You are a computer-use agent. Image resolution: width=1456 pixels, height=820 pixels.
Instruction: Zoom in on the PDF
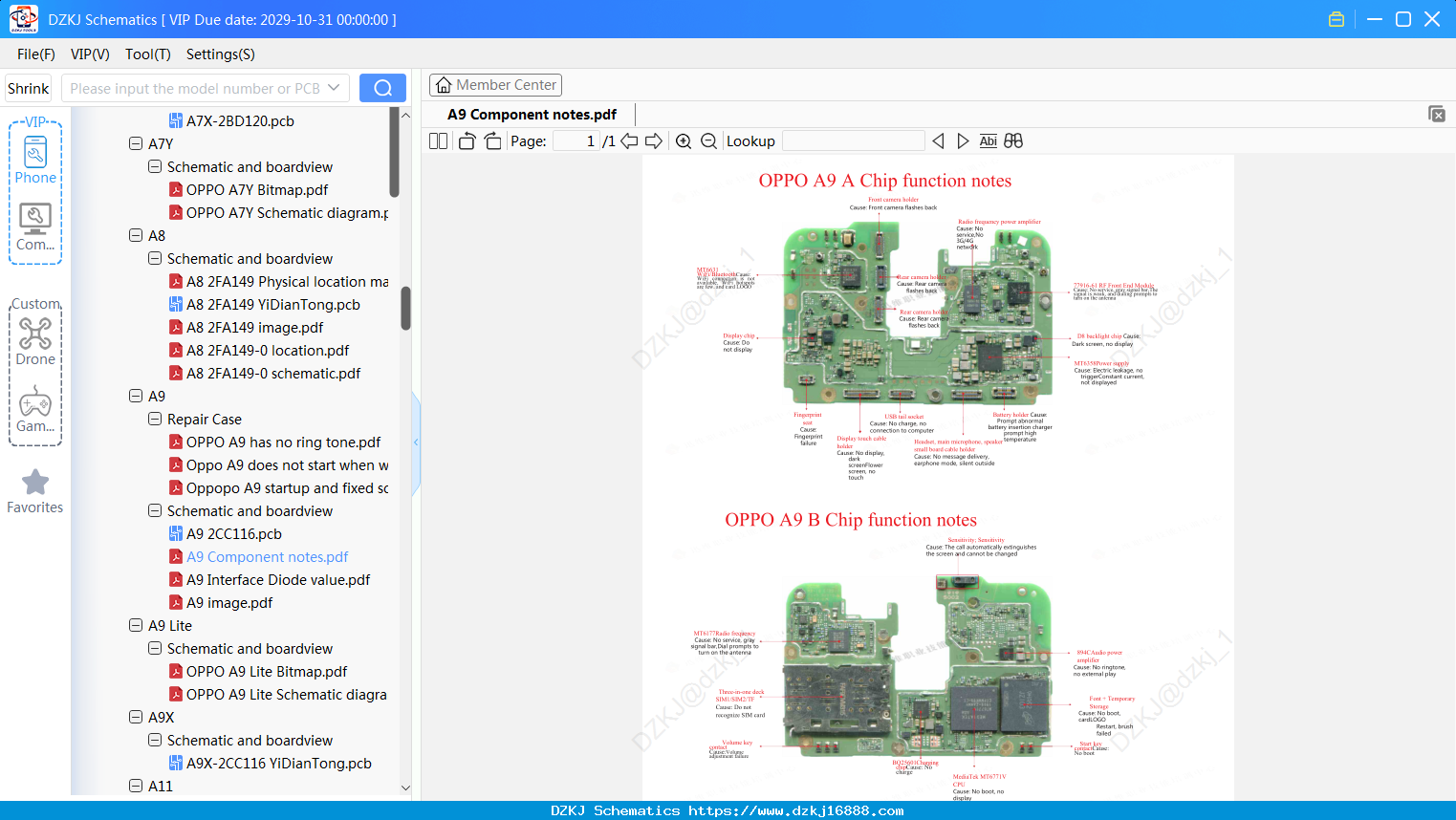[x=684, y=141]
